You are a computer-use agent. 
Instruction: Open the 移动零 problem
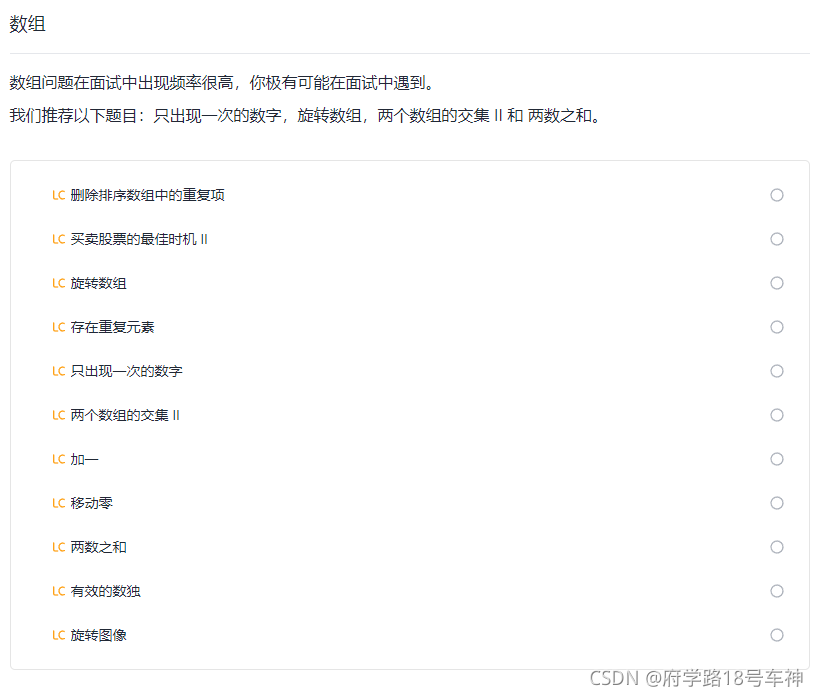(x=92, y=503)
